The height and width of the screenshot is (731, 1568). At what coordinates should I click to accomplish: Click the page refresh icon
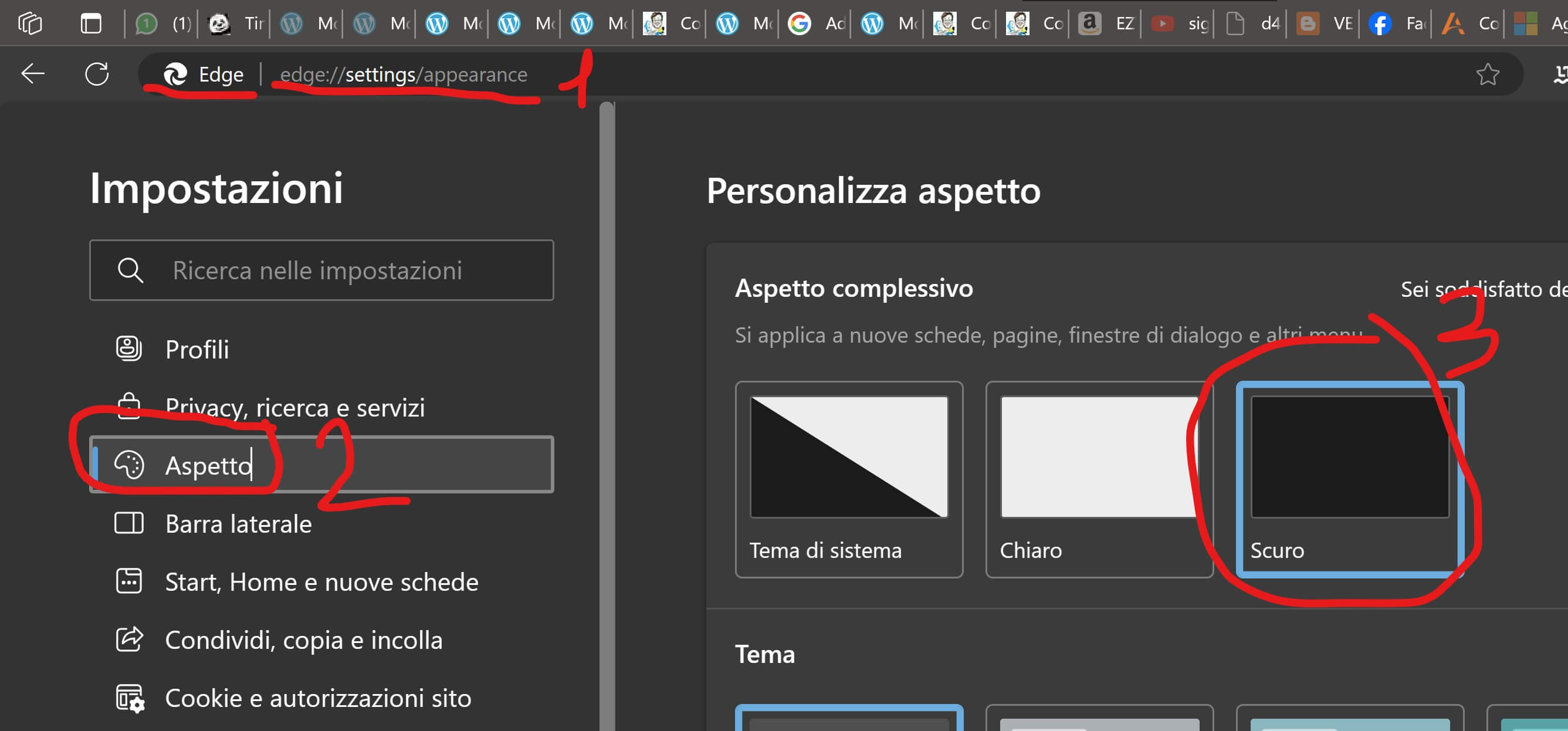(x=97, y=75)
